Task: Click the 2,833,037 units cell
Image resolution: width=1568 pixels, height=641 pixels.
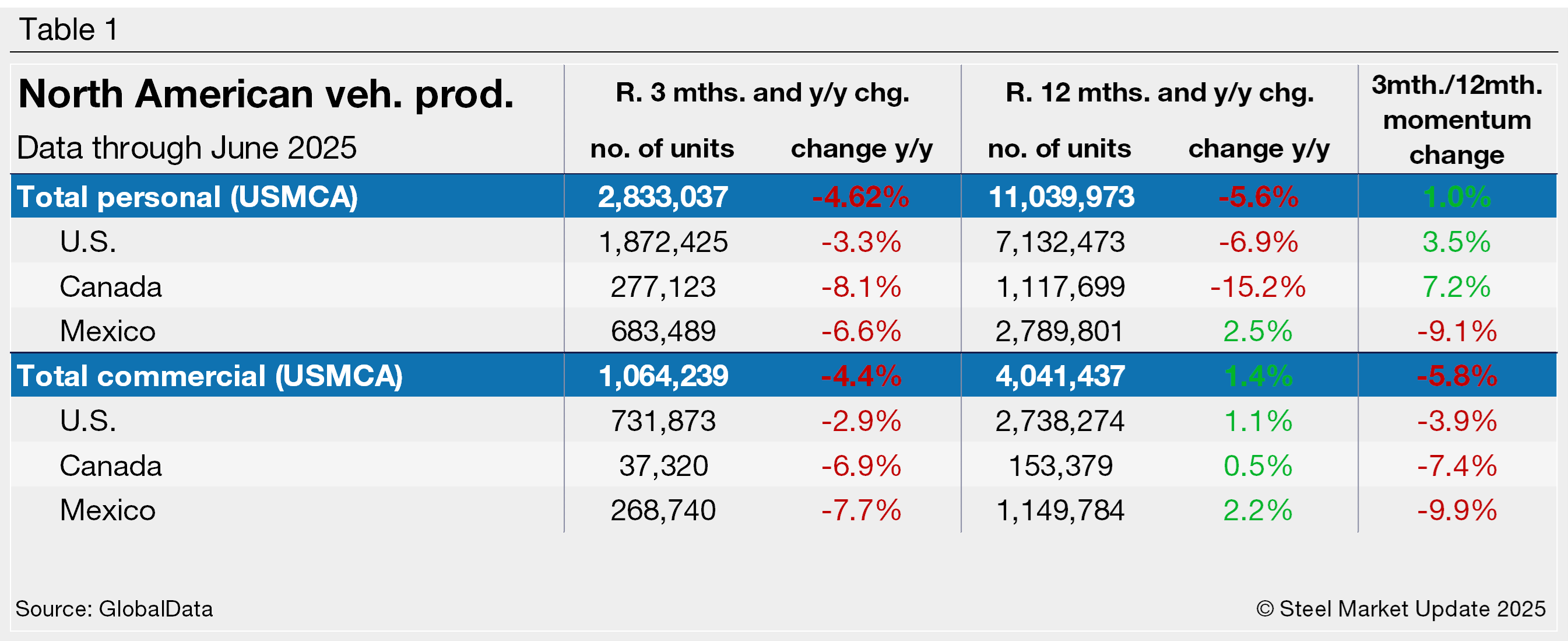Action: pyautogui.click(x=662, y=197)
